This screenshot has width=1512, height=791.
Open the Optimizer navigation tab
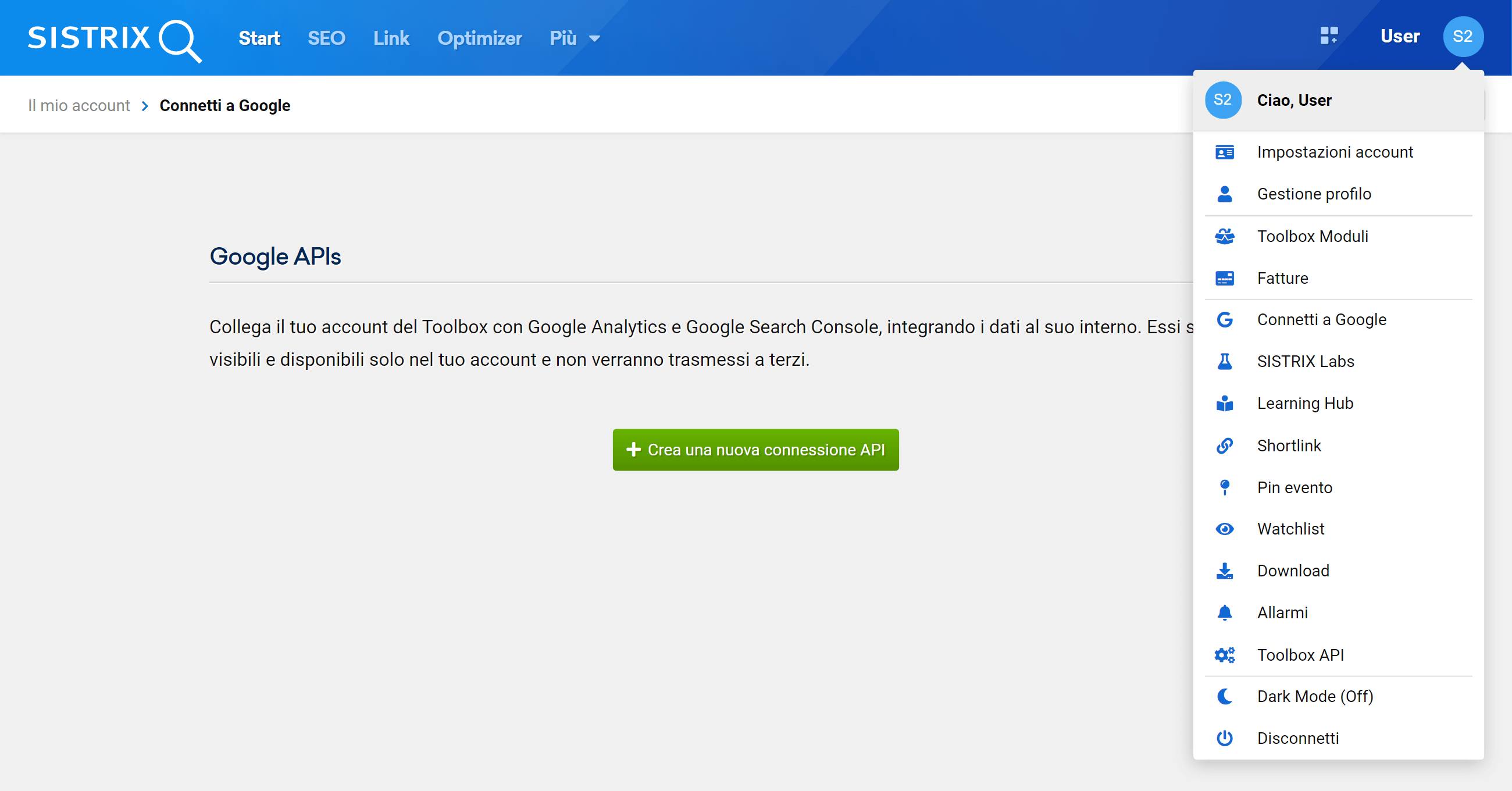(480, 38)
